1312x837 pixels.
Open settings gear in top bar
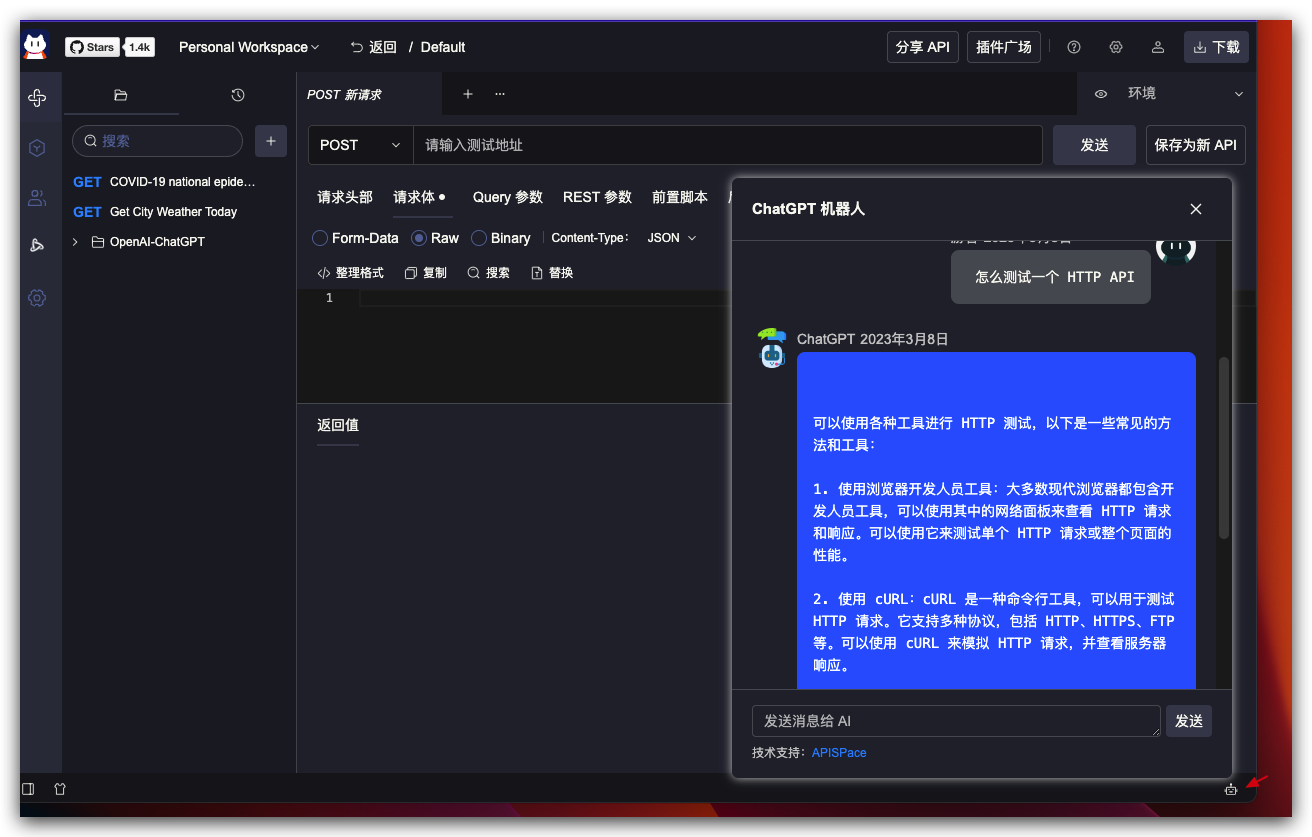[1116, 47]
